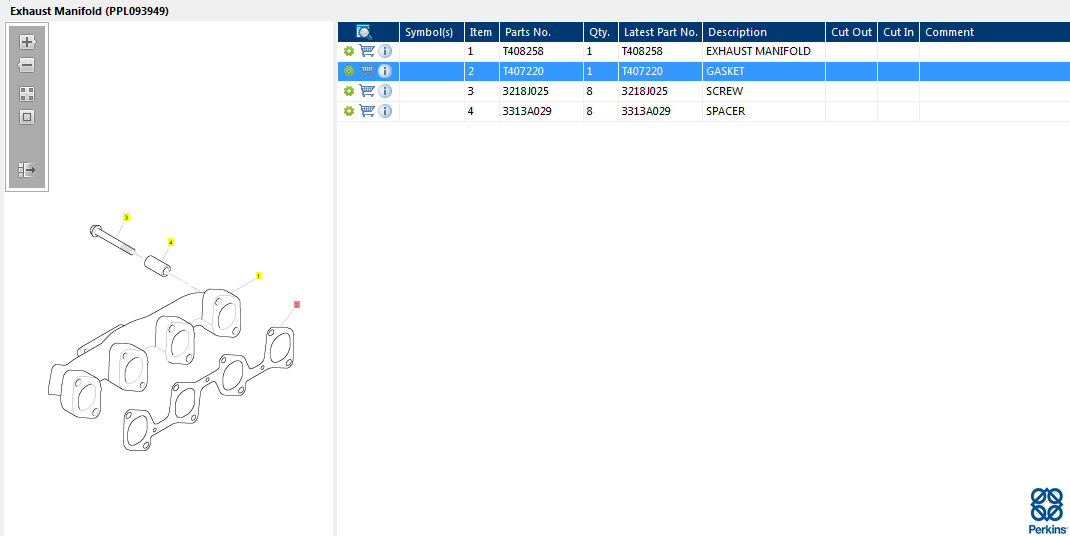
Task: Click the SPACER description cell
Action: [764, 111]
